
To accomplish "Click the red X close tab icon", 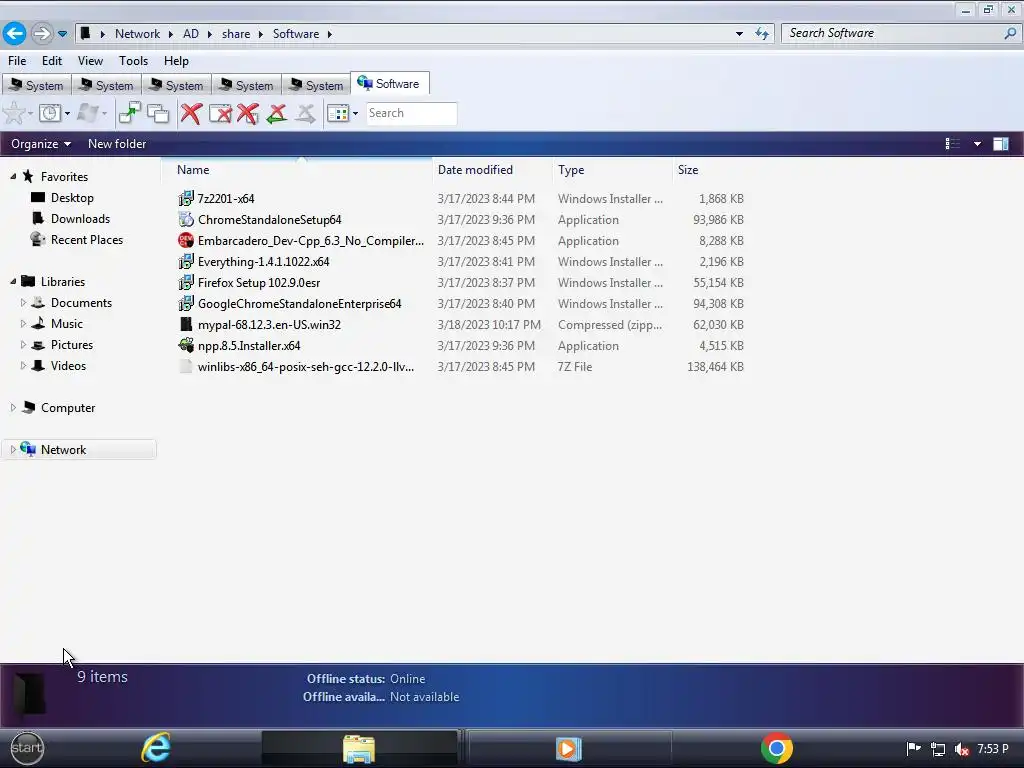I will [x=191, y=113].
